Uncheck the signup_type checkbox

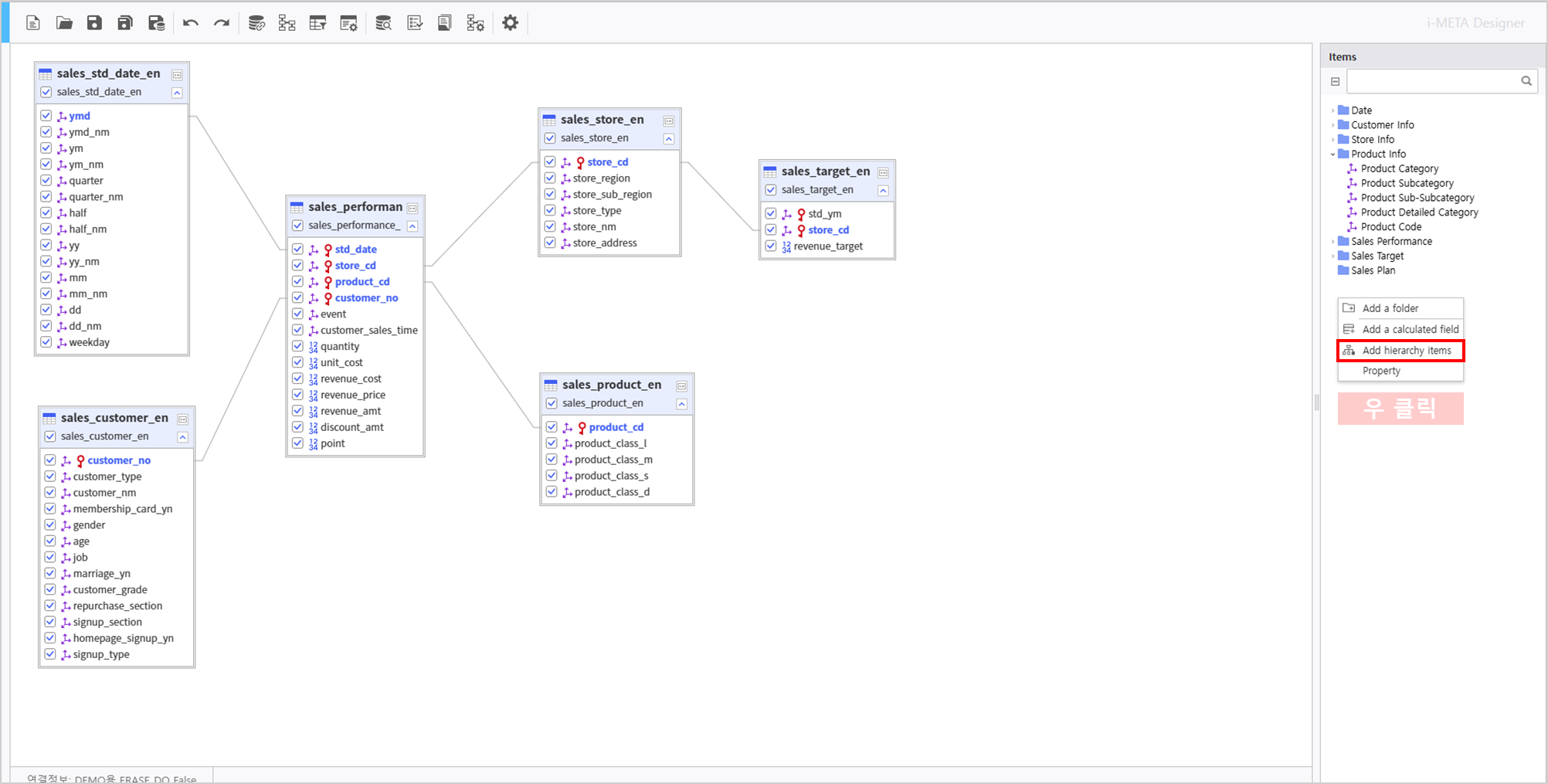[50, 654]
